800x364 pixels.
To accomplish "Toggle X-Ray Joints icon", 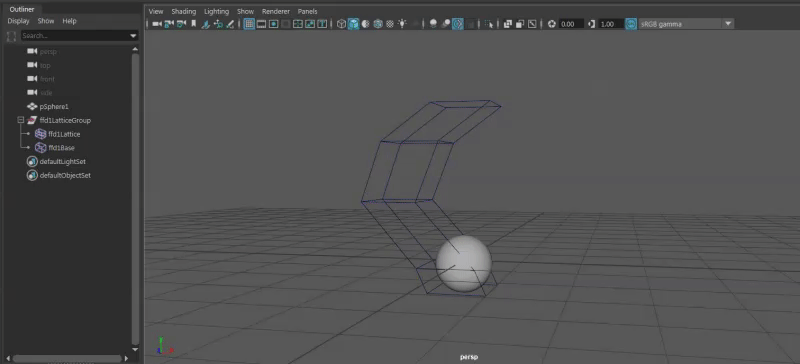I will point(532,24).
